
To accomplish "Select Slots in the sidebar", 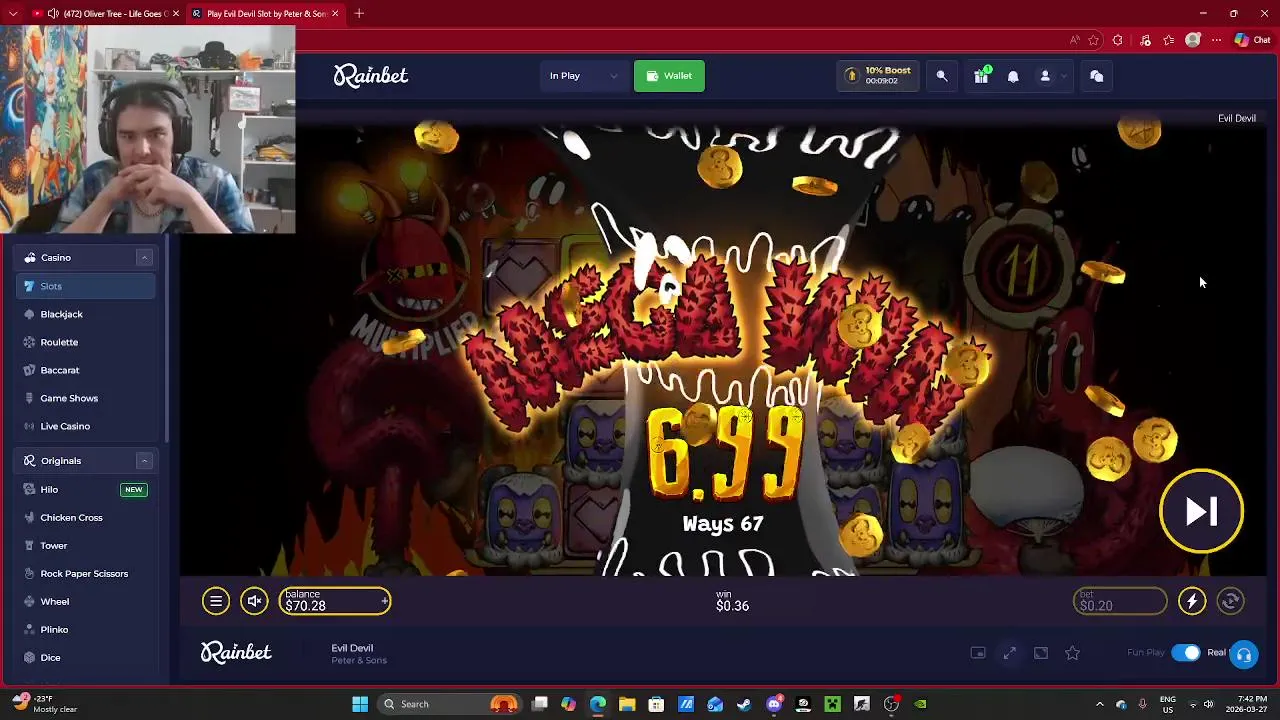I will point(86,286).
